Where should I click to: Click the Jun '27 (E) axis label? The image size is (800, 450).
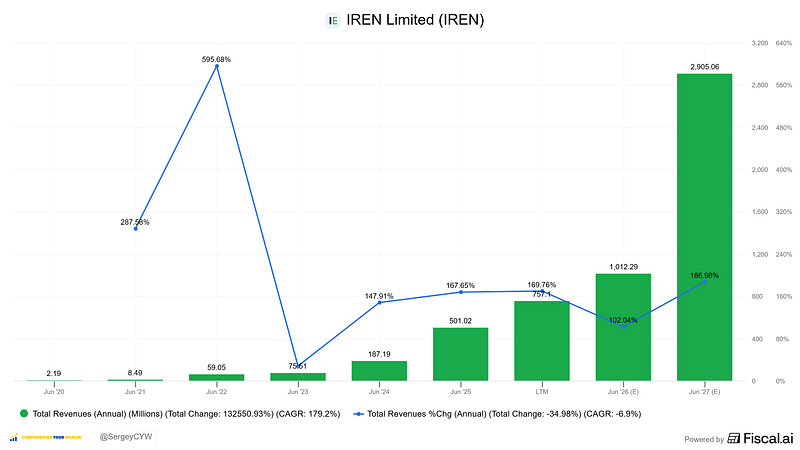(705, 392)
